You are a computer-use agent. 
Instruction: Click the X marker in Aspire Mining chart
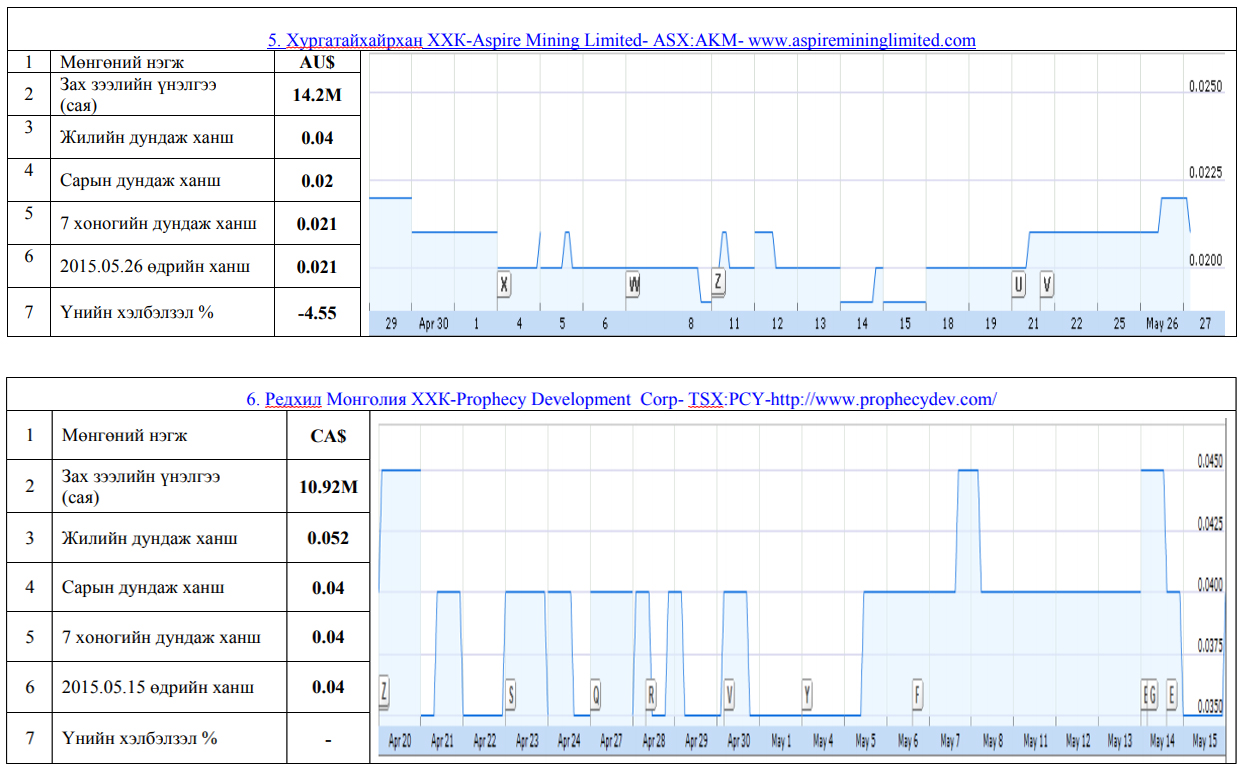pyautogui.click(x=504, y=284)
